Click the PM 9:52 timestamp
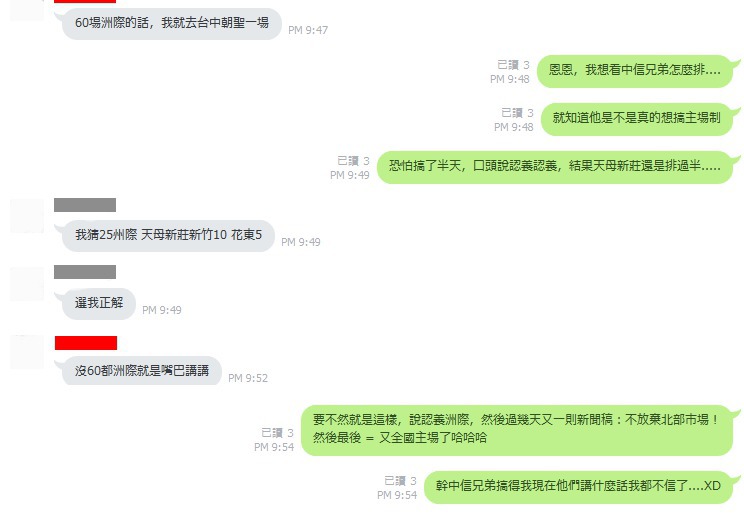 pyautogui.click(x=248, y=378)
